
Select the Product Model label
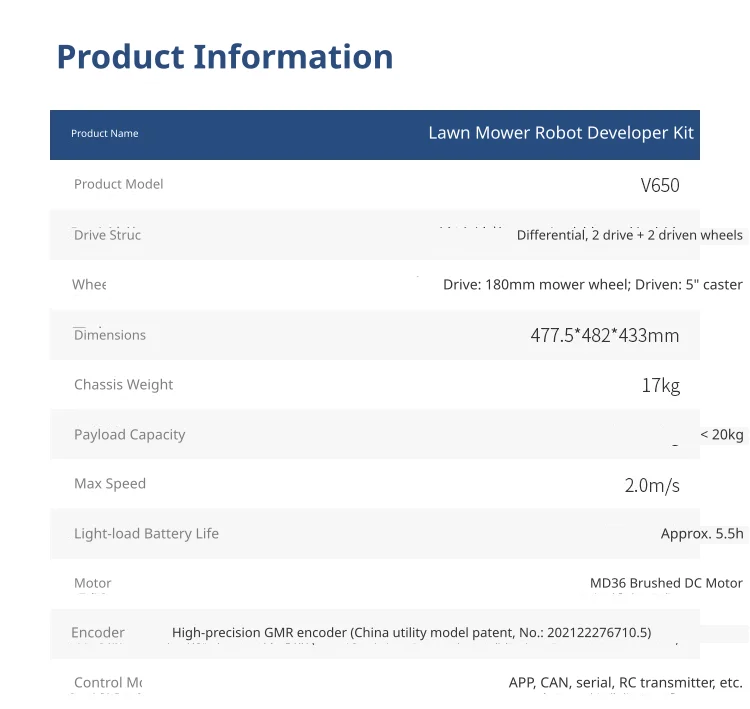119,184
